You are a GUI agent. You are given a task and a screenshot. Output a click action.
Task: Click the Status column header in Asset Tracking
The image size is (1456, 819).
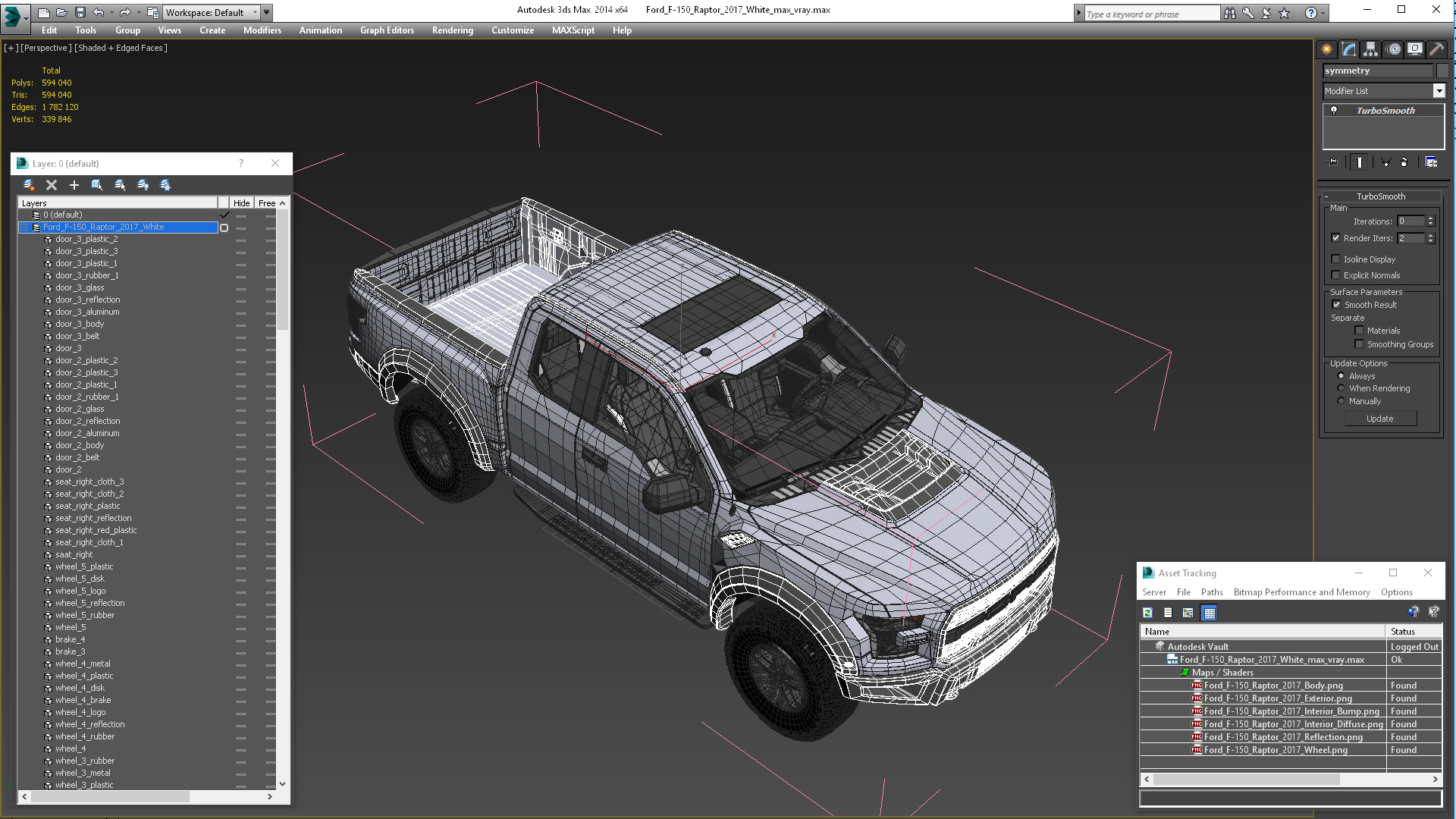[1414, 632]
